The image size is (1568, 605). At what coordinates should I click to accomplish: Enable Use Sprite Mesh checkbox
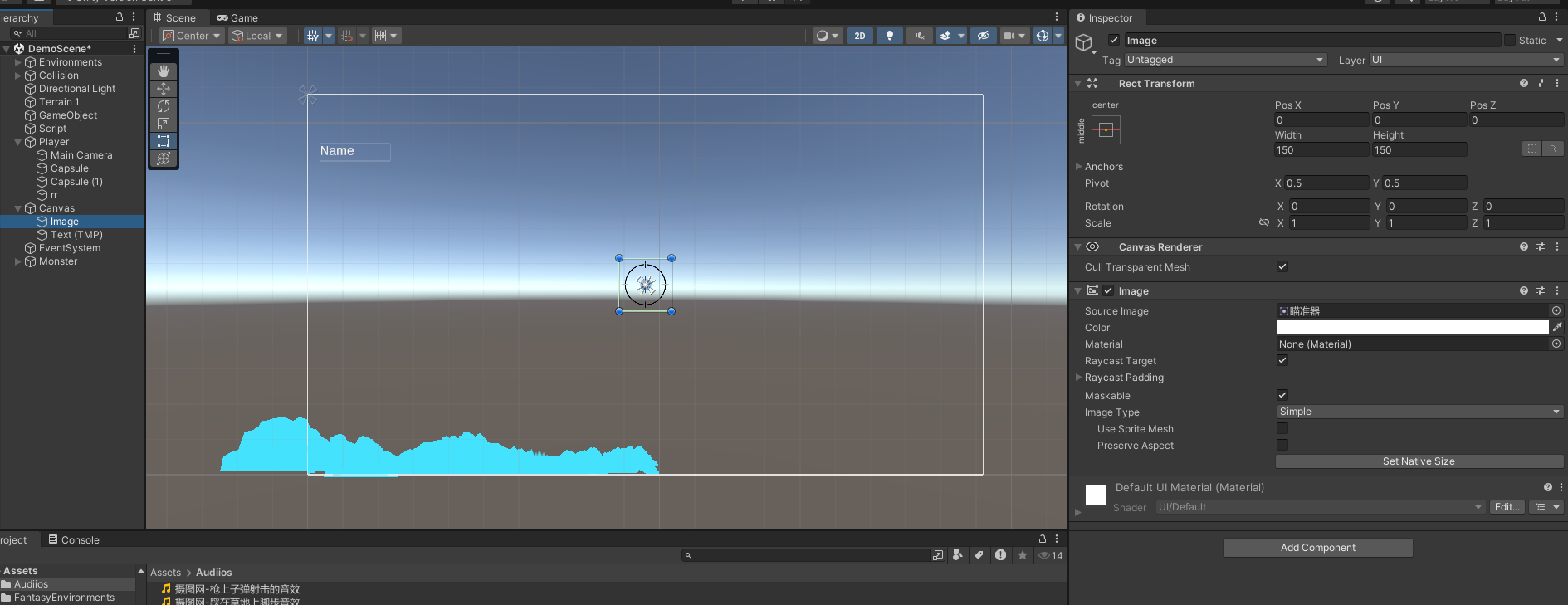1282,428
